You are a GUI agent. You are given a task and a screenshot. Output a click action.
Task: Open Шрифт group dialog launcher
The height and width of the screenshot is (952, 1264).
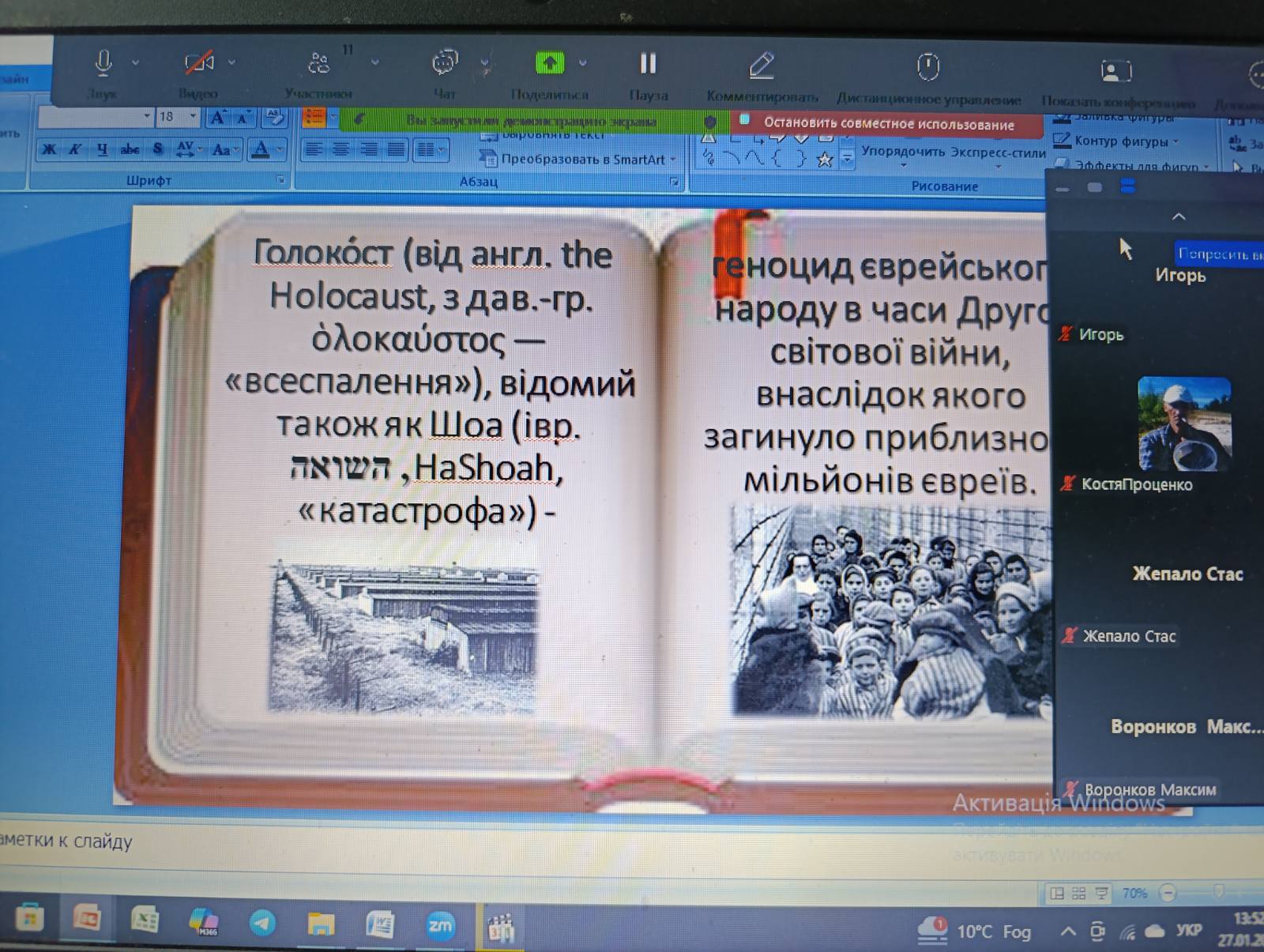280,181
